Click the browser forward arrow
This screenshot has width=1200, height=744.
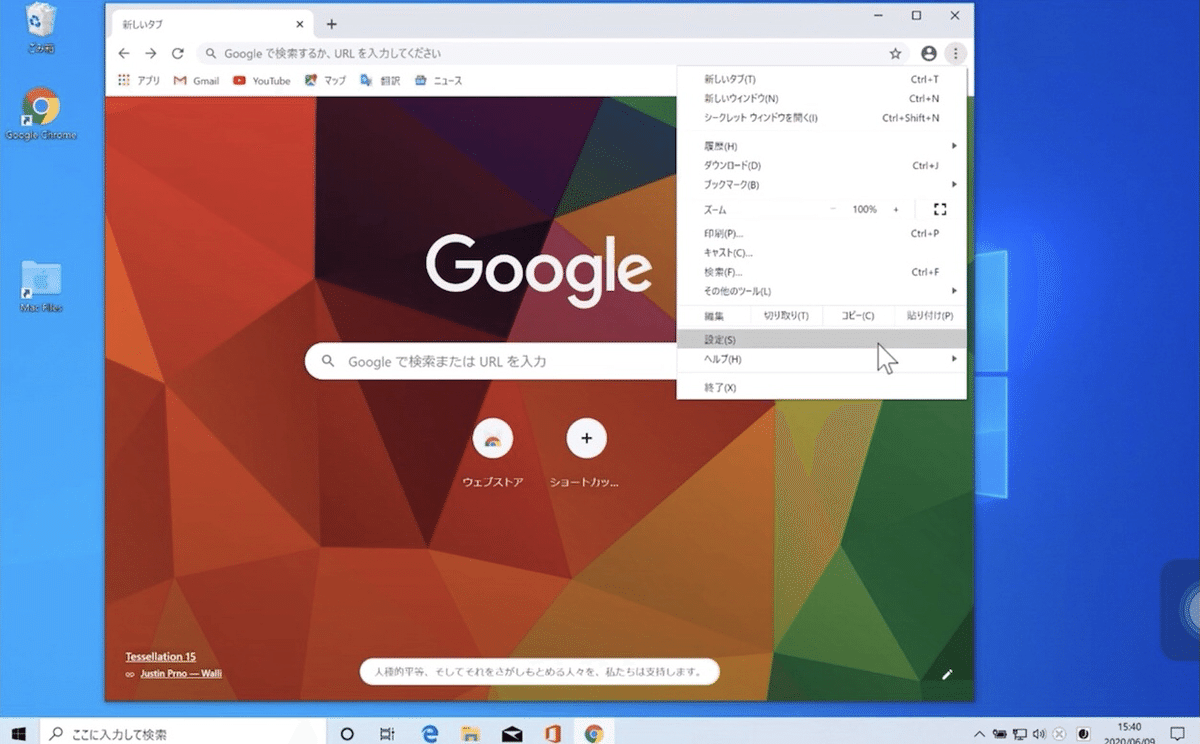151,53
